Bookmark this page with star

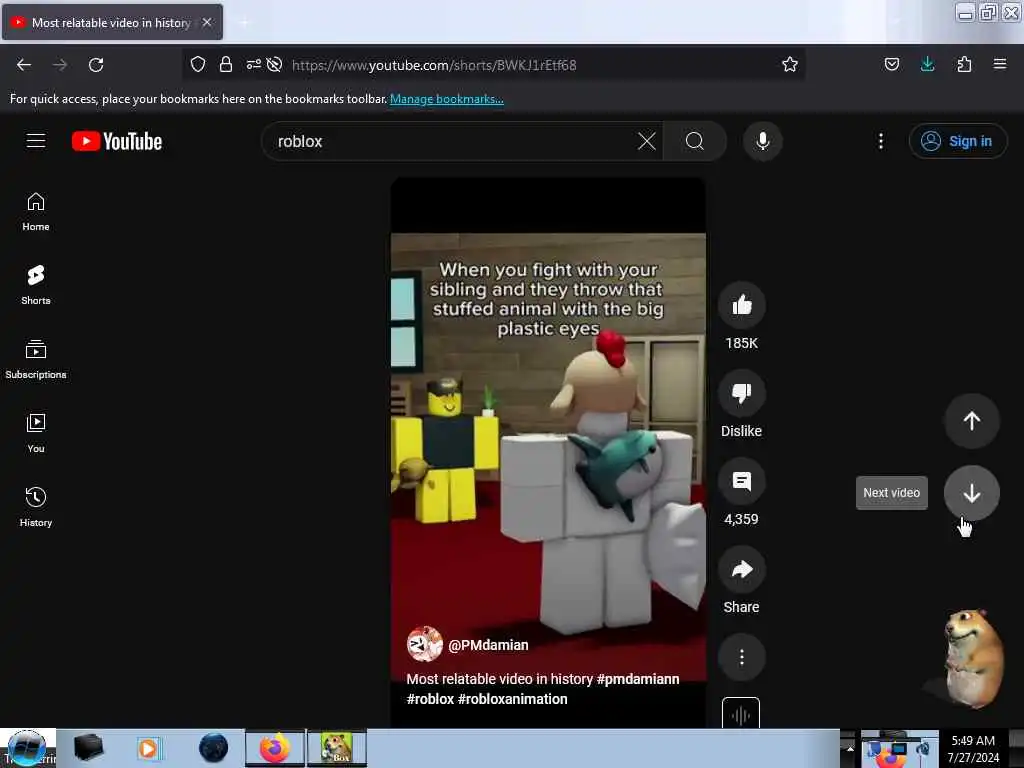[x=790, y=64]
